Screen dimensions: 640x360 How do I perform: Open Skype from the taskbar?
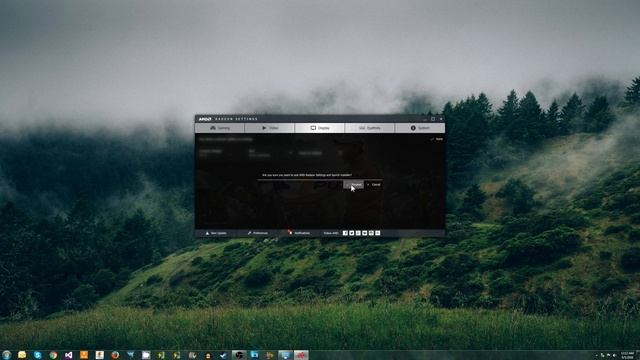click(x=38, y=355)
